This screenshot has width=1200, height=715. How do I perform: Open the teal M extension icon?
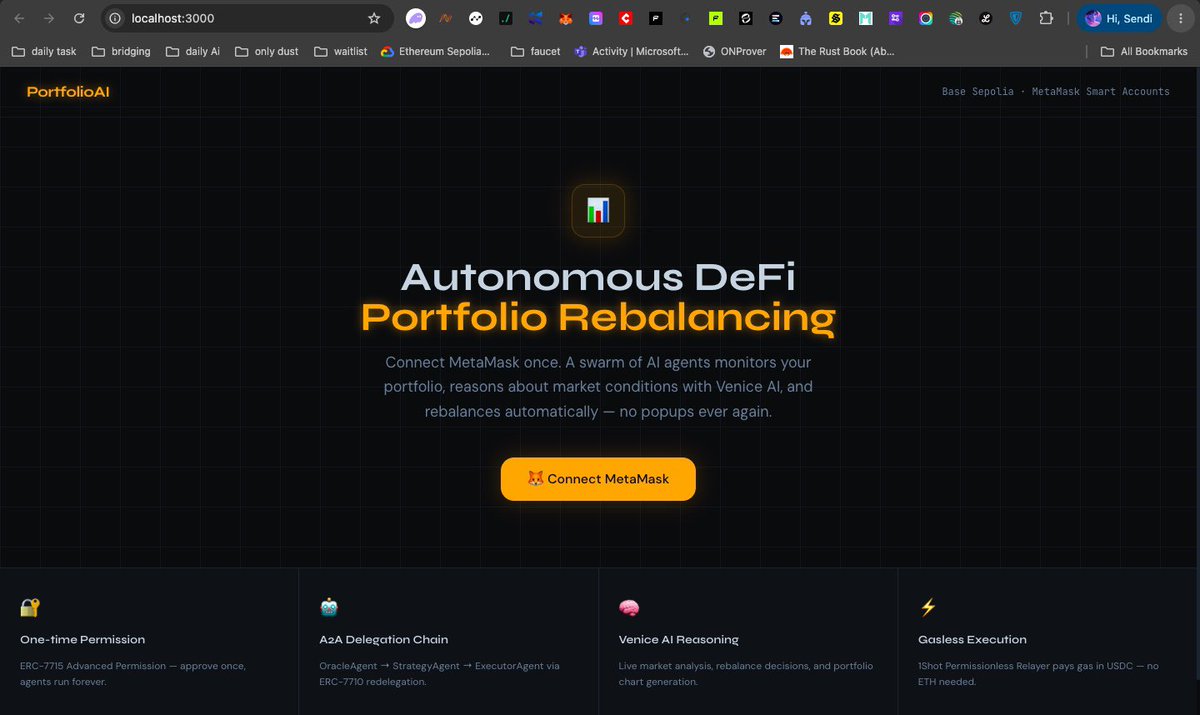(x=866, y=18)
